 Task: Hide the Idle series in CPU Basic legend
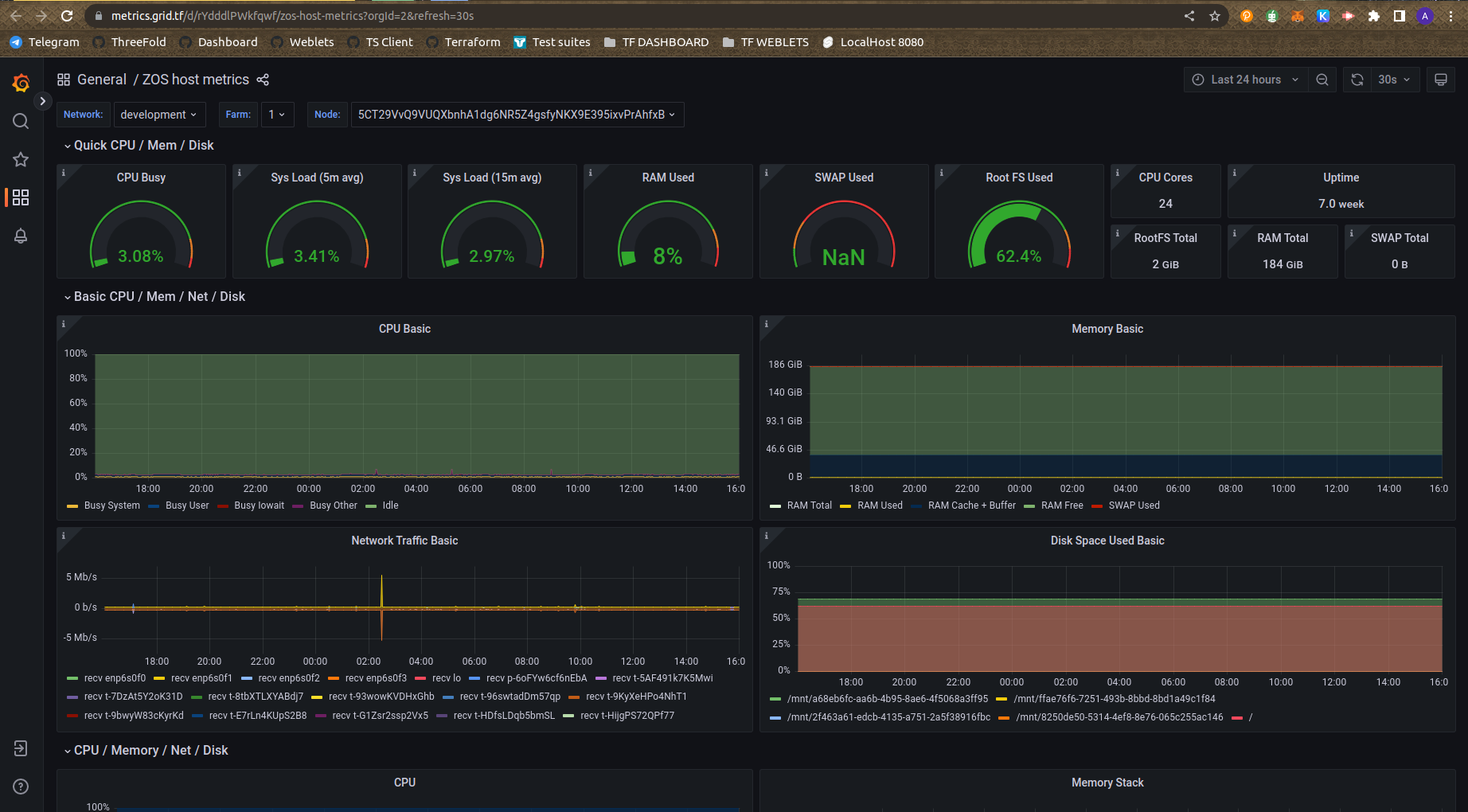click(389, 505)
